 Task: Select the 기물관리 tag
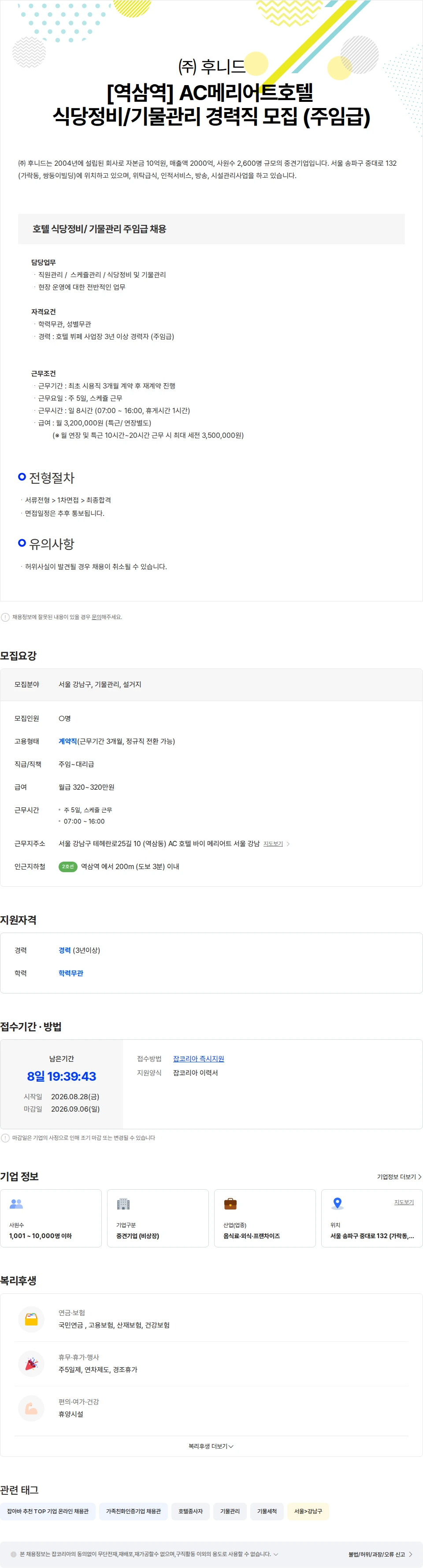[230, 1512]
